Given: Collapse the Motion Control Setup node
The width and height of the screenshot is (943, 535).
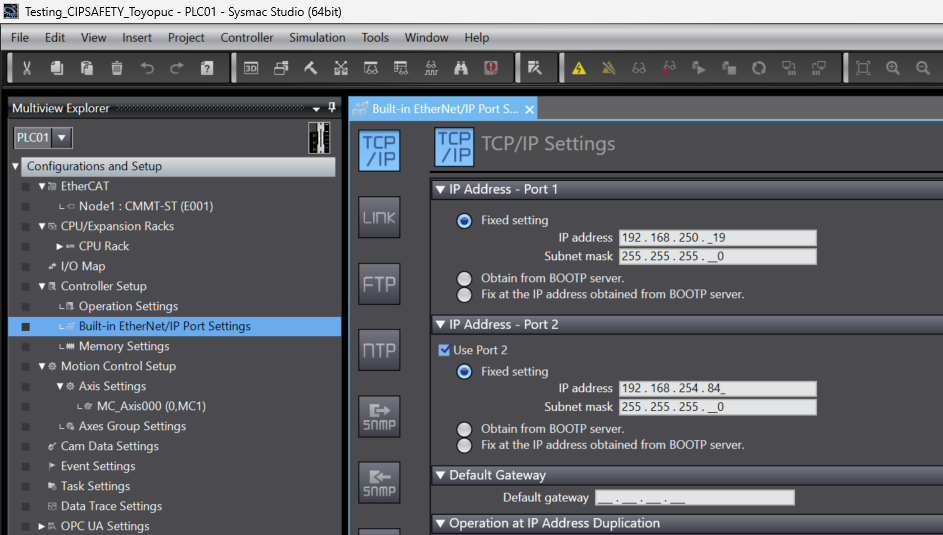Looking at the screenshot, I should [41, 366].
